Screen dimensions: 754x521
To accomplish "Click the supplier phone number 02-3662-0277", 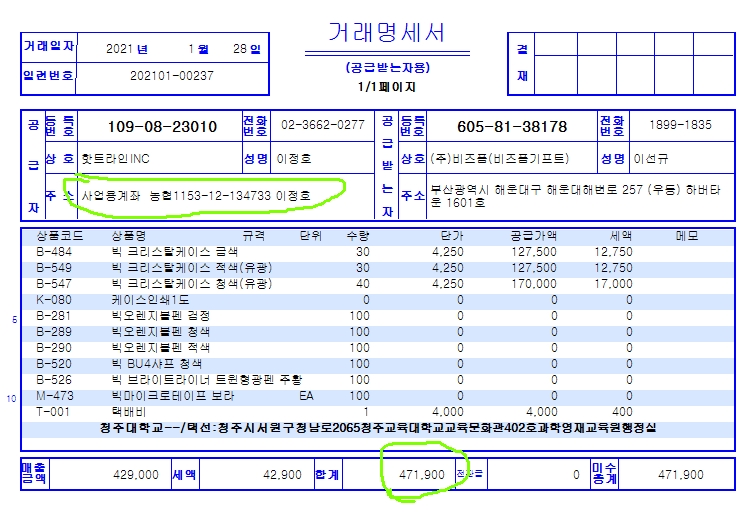I will click(322, 125).
